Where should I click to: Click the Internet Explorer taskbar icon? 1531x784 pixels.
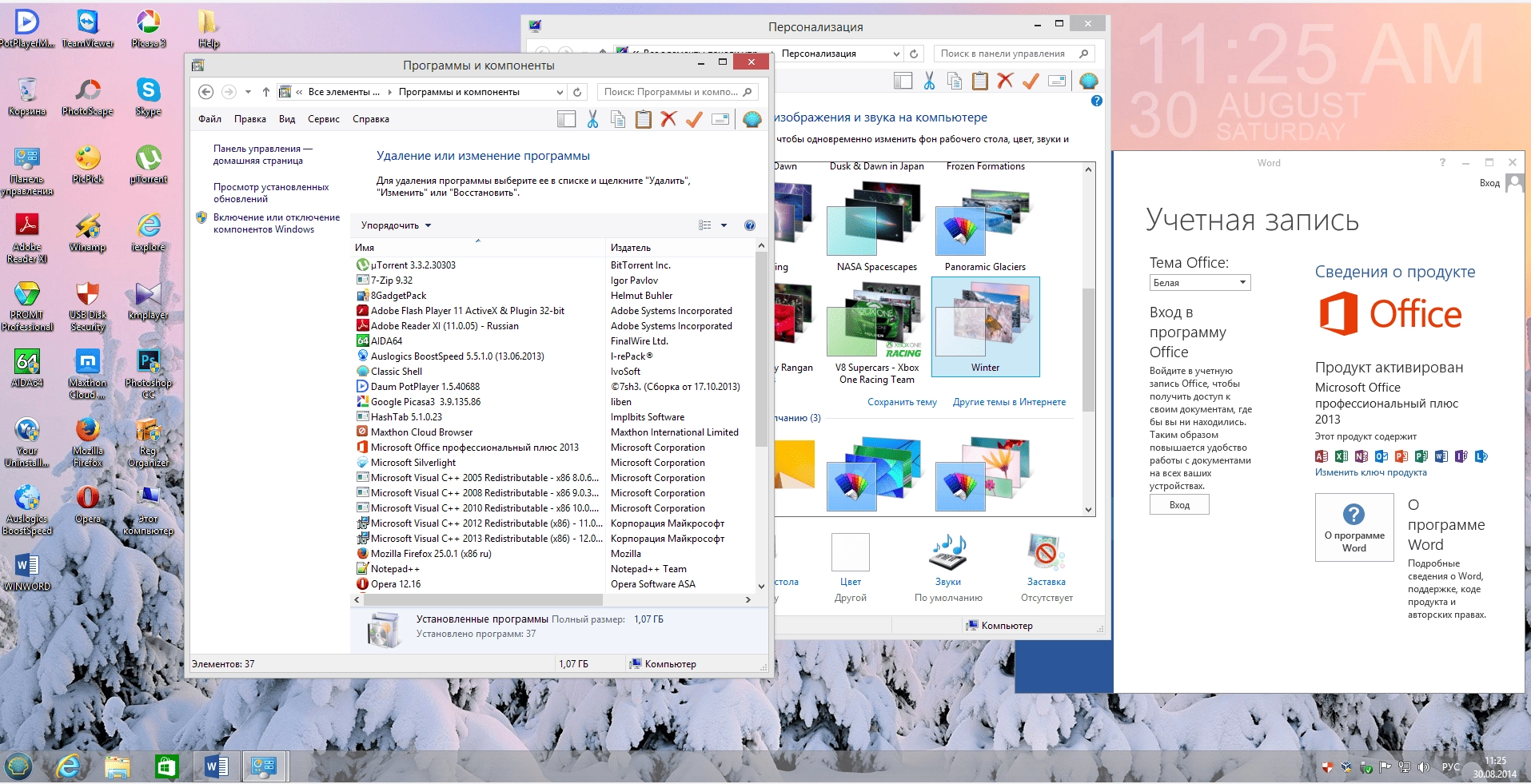pyautogui.click(x=69, y=767)
